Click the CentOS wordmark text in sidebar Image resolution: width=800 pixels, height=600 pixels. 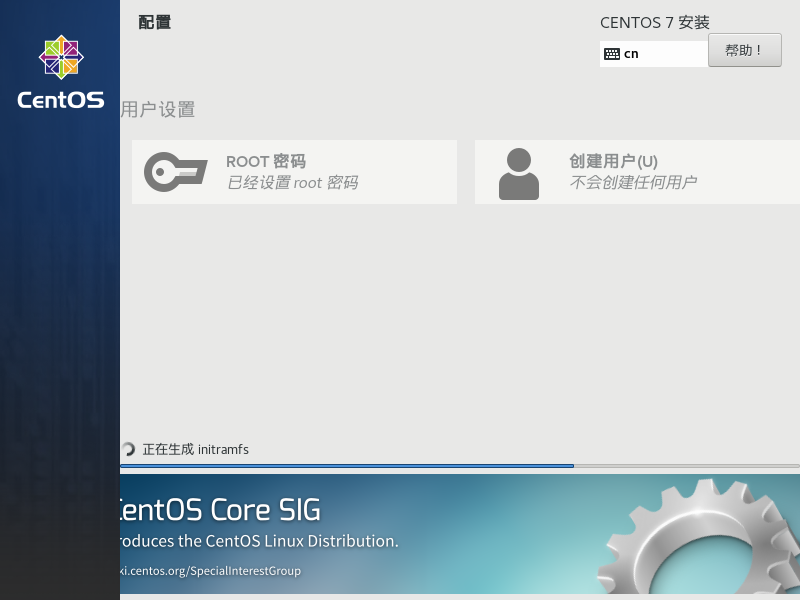(x=61, y=99)
